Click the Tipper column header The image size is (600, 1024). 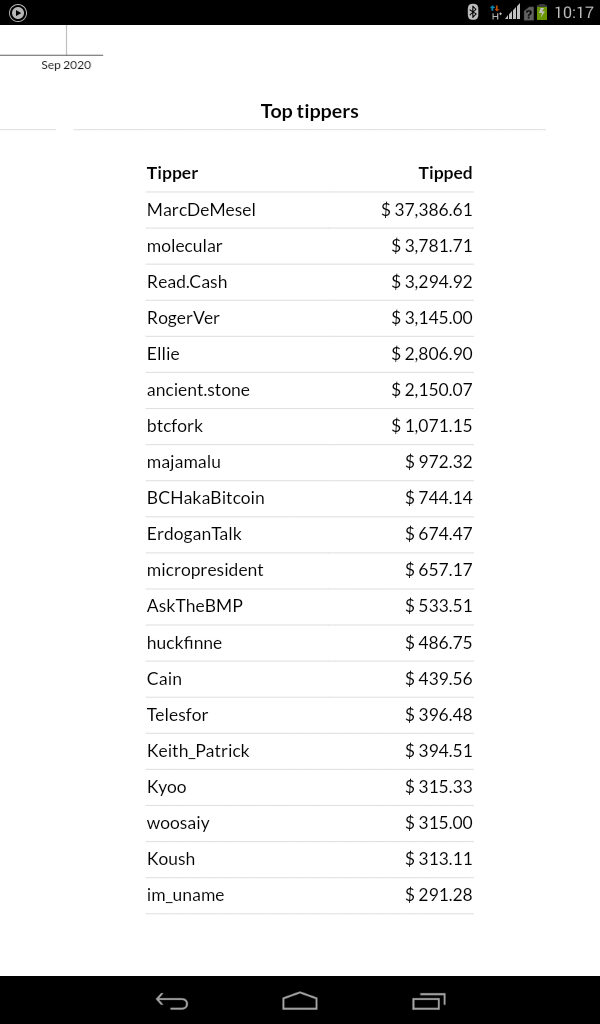172,173
